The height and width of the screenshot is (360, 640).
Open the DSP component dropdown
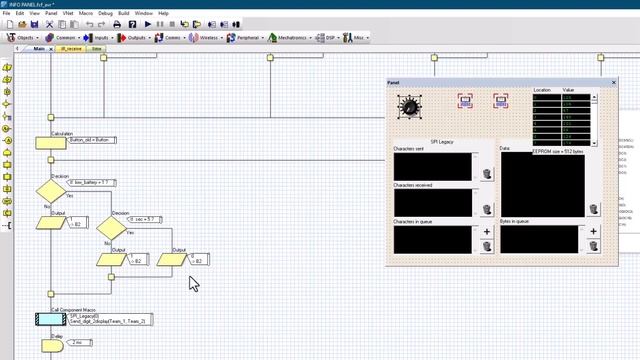tap(328, 38)
